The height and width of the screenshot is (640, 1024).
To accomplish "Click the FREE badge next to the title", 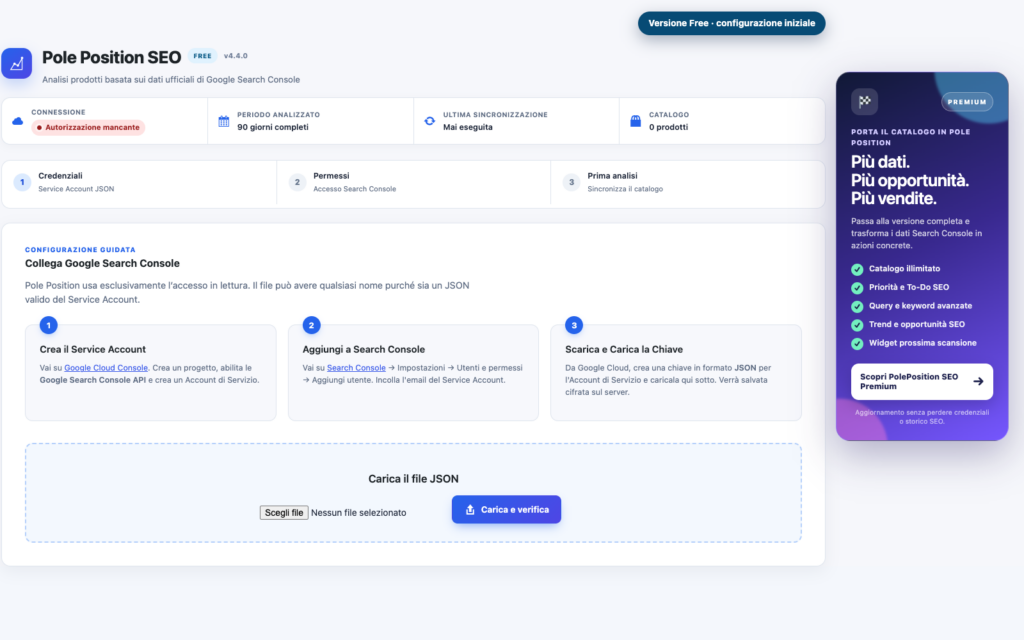I will (202, 56).
